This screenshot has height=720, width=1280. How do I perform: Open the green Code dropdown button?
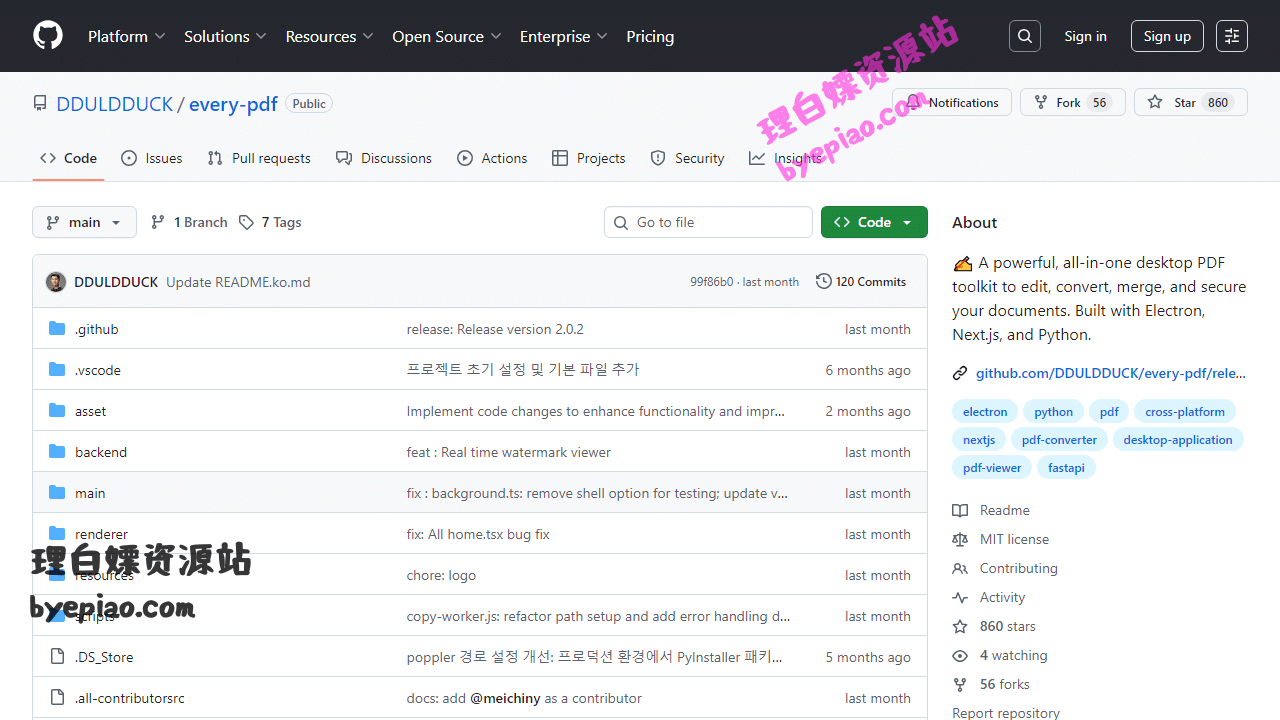[874, 222]
